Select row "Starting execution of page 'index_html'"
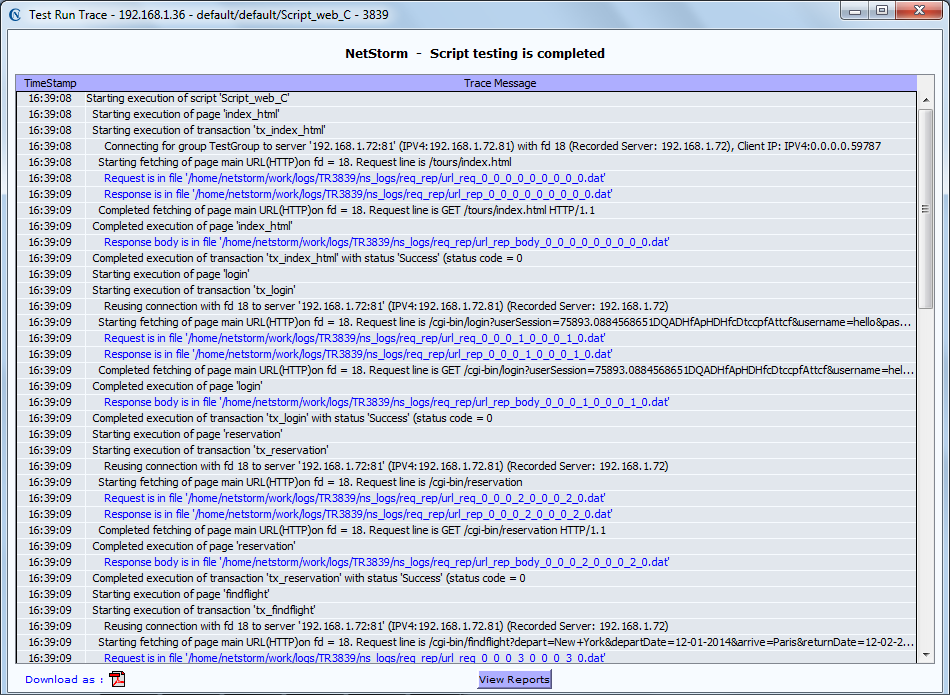The width and height of the screenshot is (950, 695). [x=467, y=114]
